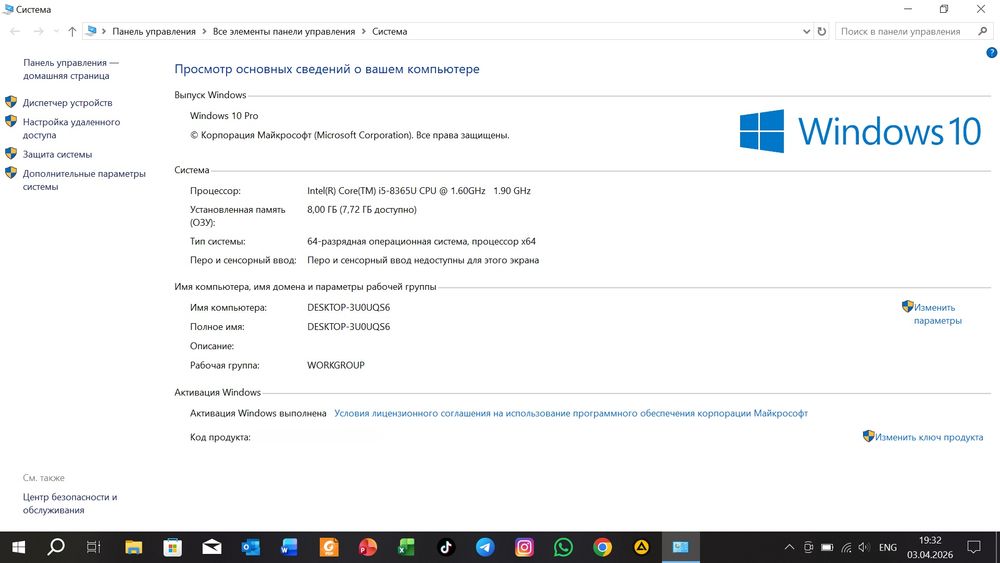Click the computer name DESKTOP-3U0UQS6 value
Screen dimensions: 1000x563
tap(348, 307)
